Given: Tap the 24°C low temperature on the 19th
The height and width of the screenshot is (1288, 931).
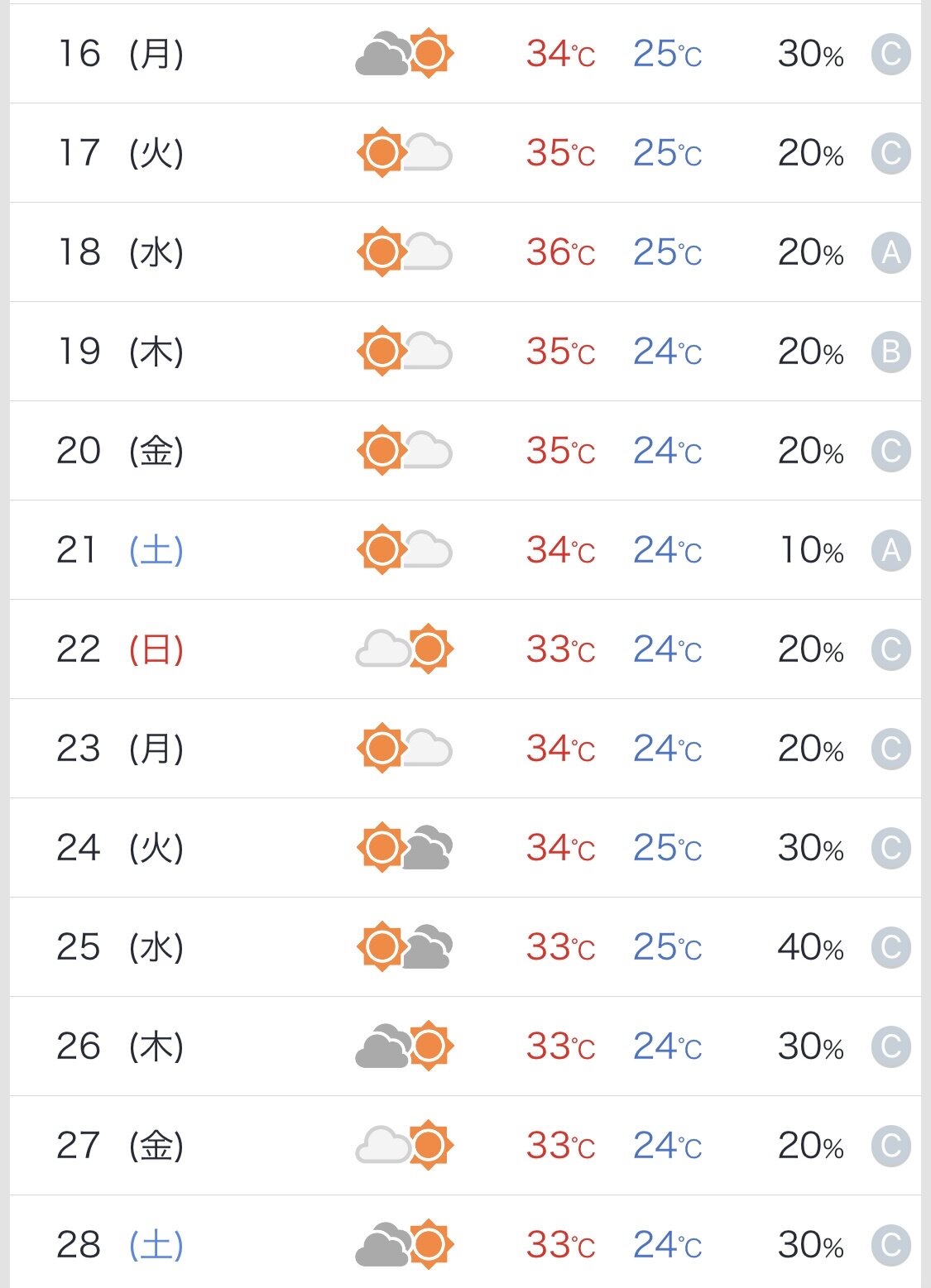Looking at the screenshot, I should (x=667, y=352).
